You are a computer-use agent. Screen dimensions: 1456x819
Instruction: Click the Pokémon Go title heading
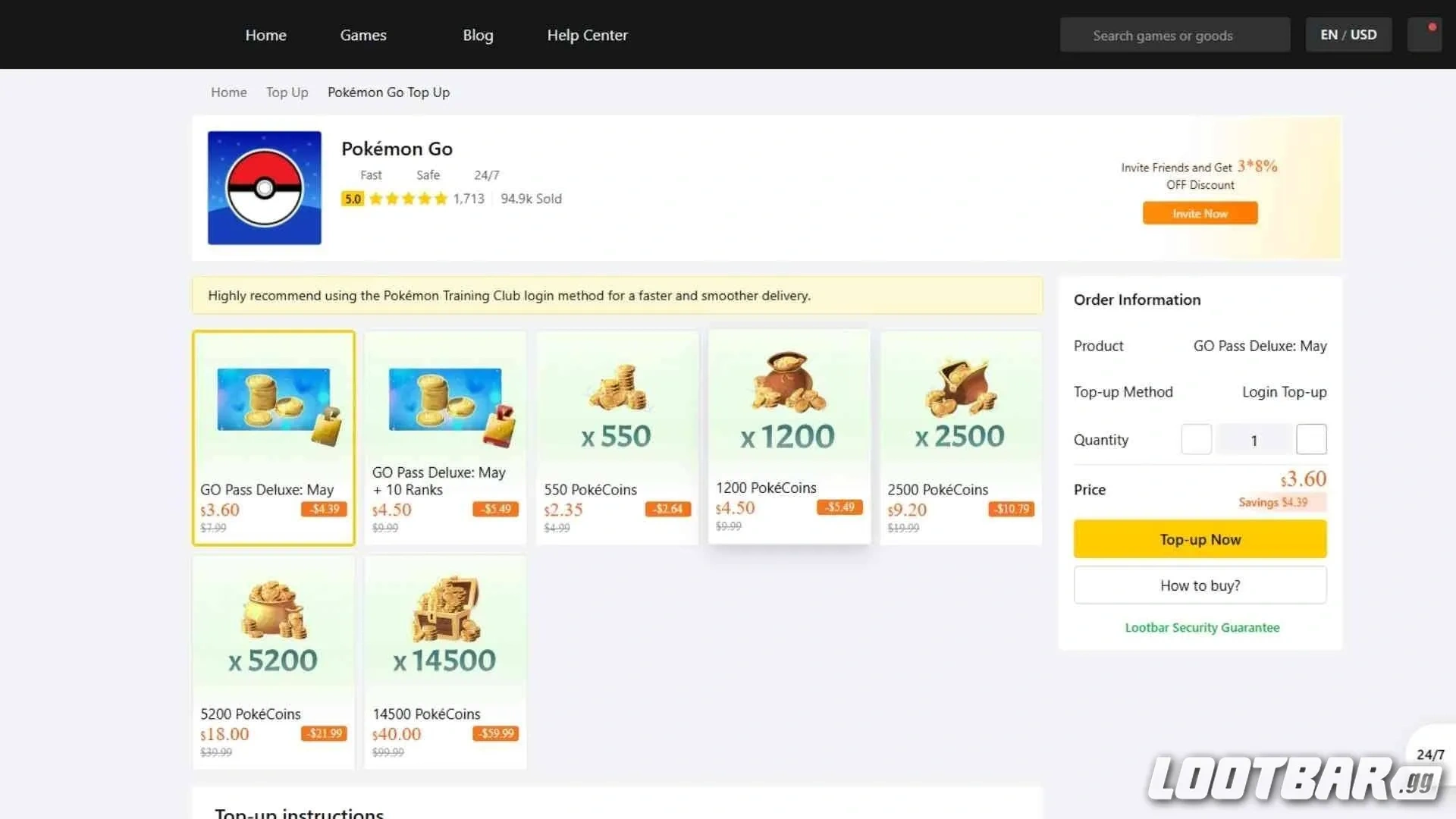pyautogui.click(x=397, y=149)
